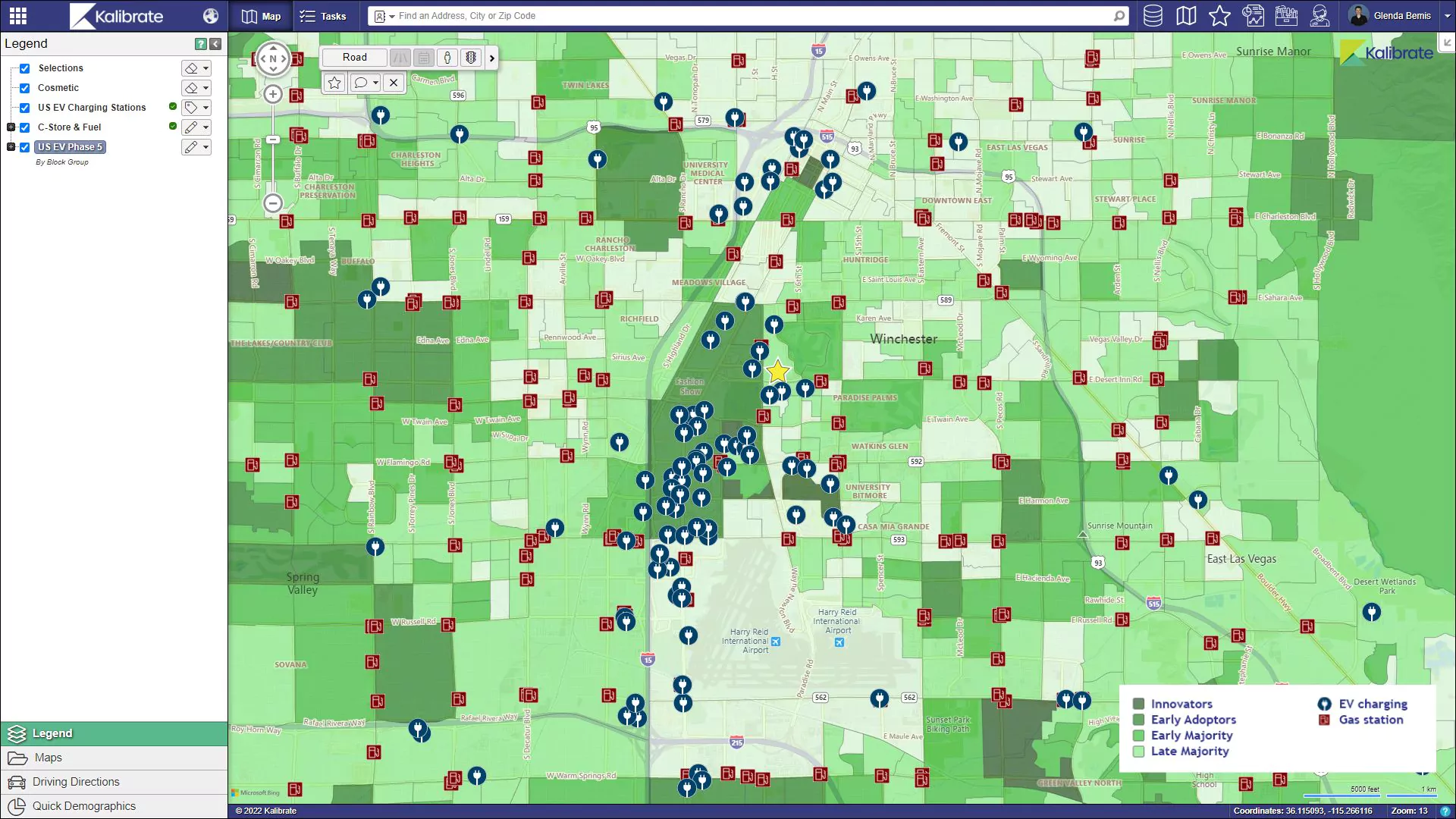
Task: Open the Cosmetic layer eraser dropdown
Action: point(206,88)
